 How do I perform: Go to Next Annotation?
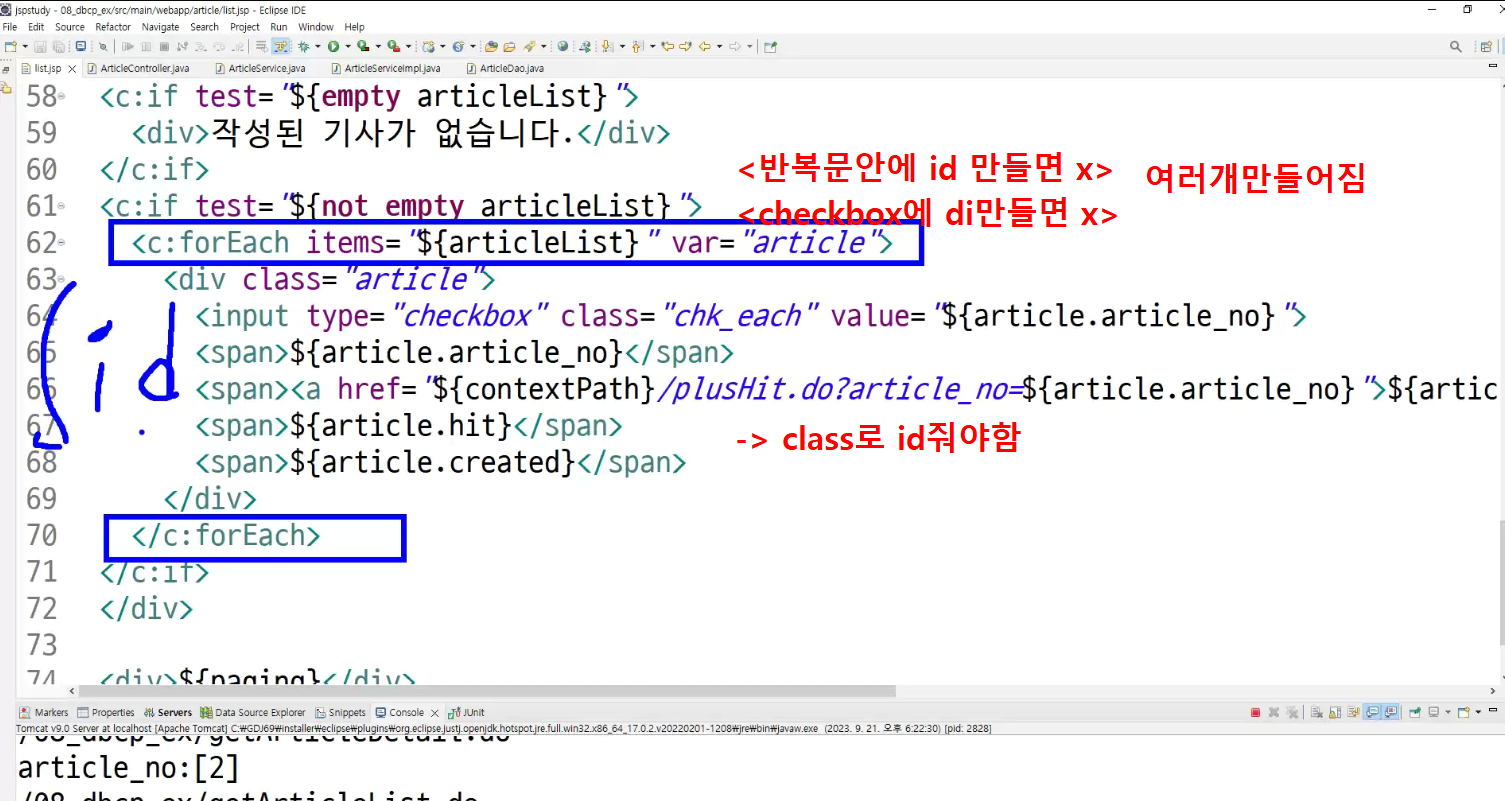pos(606,46)
